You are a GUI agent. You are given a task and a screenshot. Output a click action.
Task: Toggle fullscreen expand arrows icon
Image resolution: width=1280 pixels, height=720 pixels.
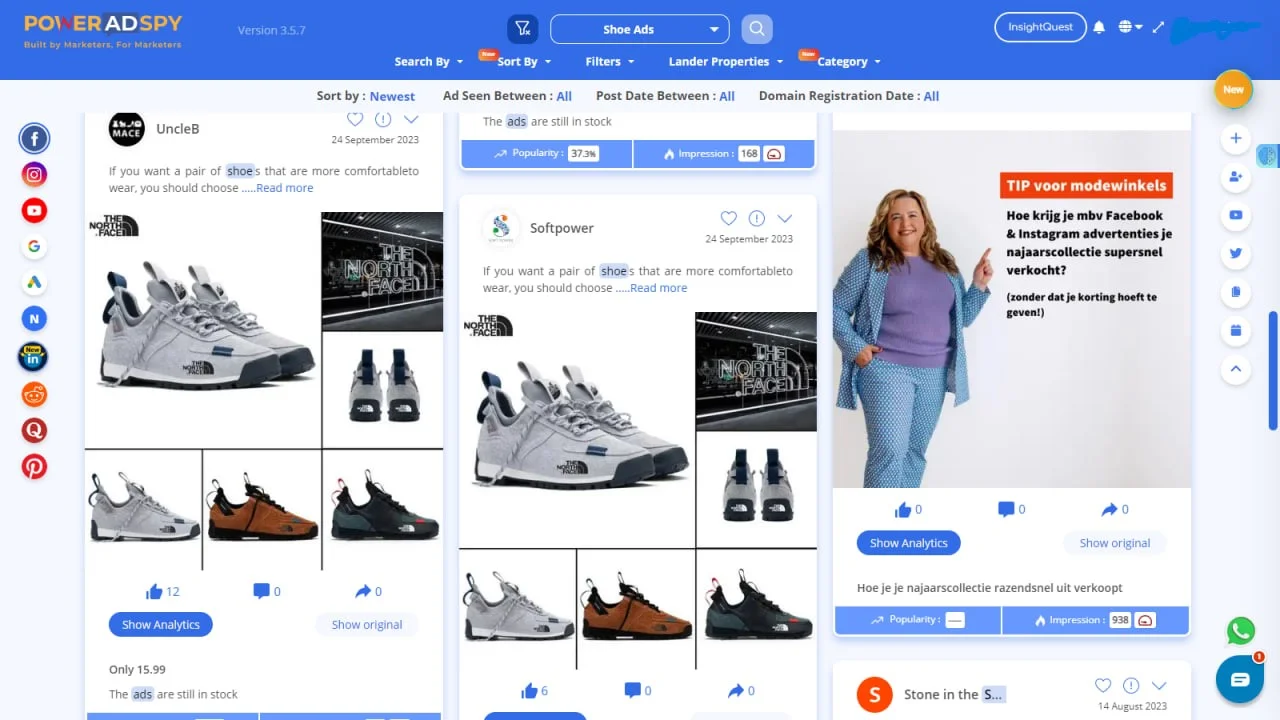coord(1158,28)
